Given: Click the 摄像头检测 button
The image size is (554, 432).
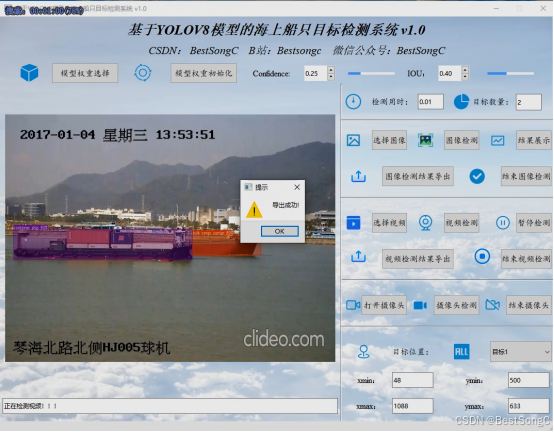Looking at the screenshot, I should (456, 305).
